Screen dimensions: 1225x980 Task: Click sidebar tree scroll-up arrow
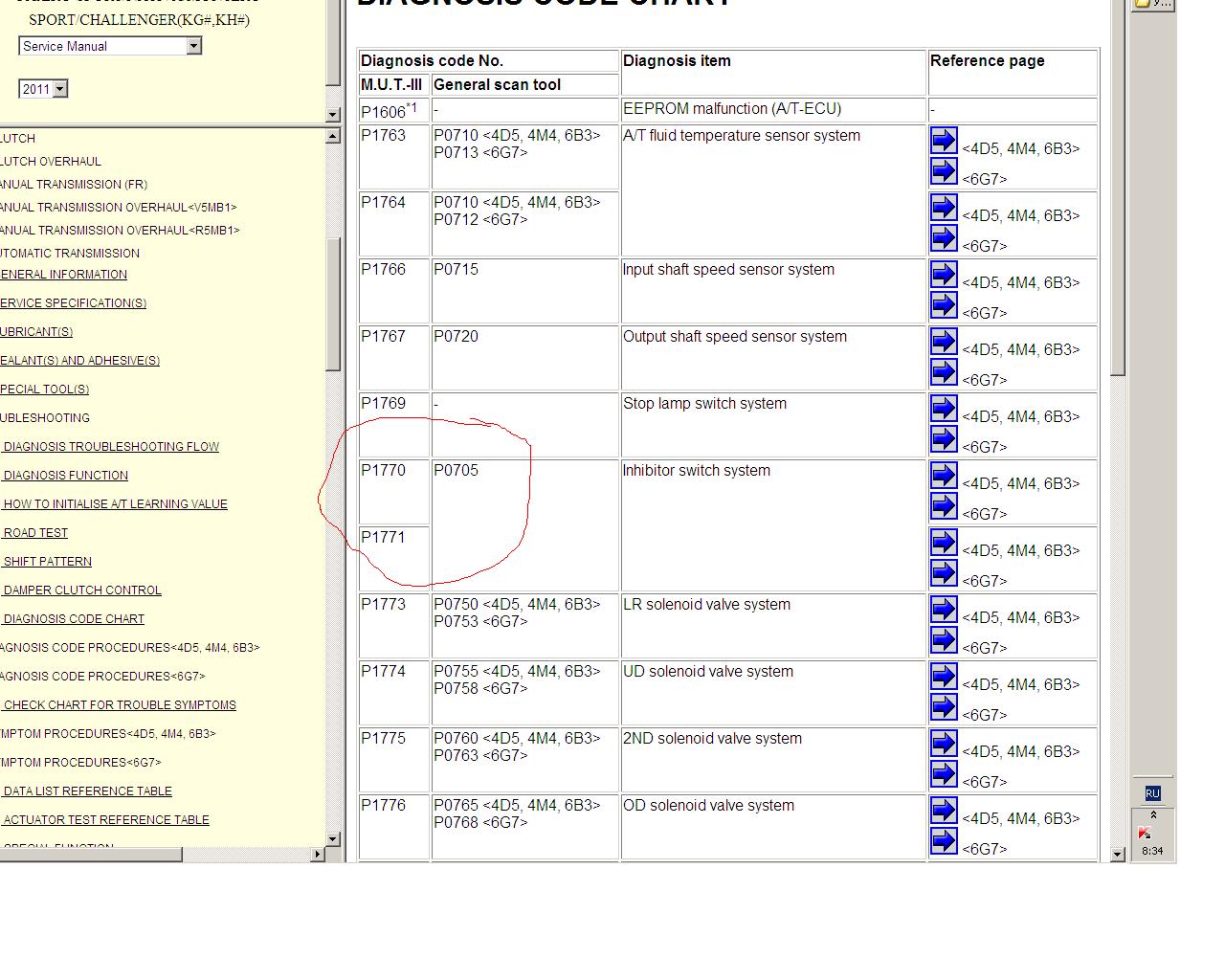333,136
